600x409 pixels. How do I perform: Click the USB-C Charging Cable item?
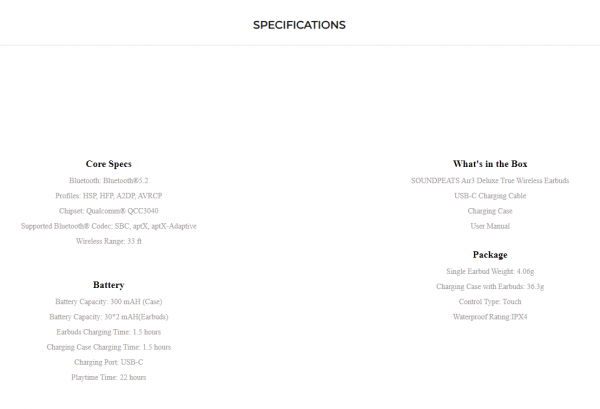coord(490,196)
